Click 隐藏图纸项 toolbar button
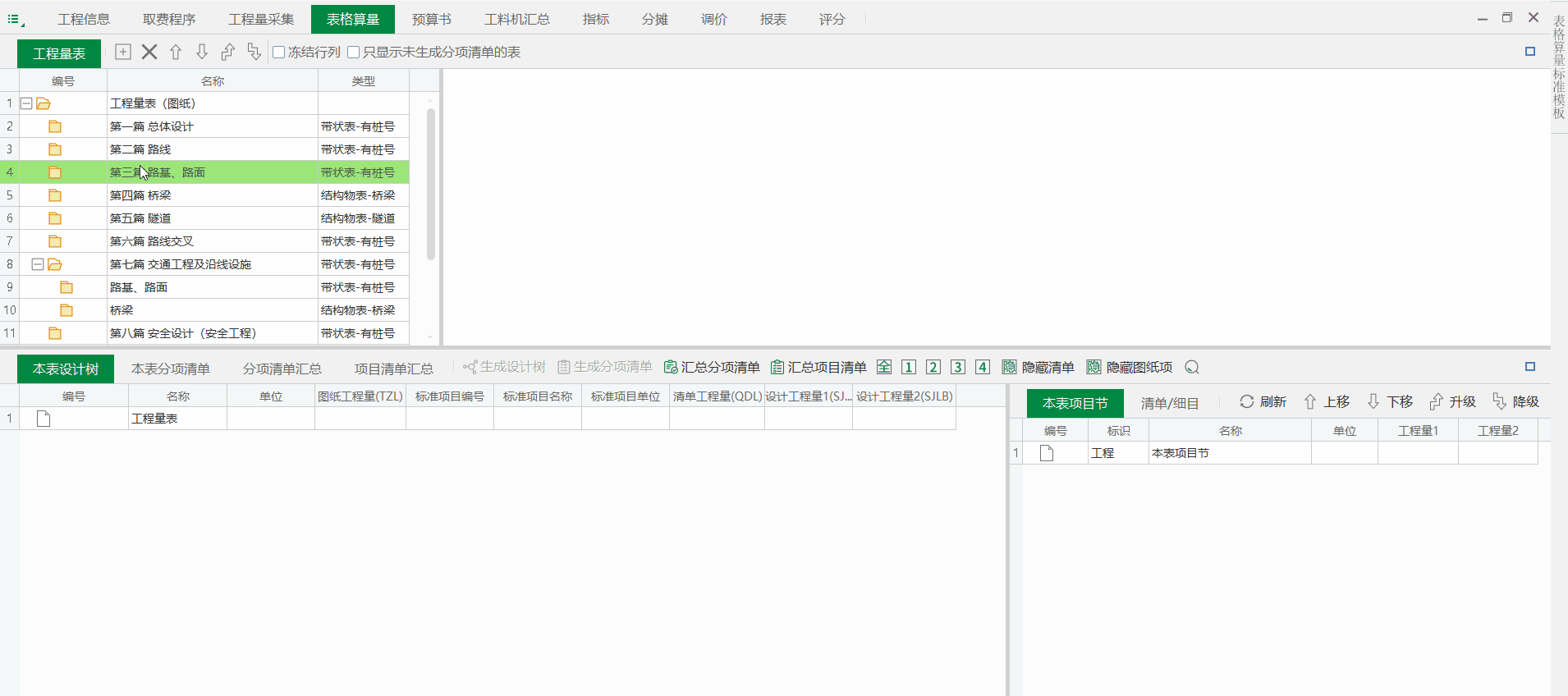This screenshot has height=696, width=1568. point(1130,367)
